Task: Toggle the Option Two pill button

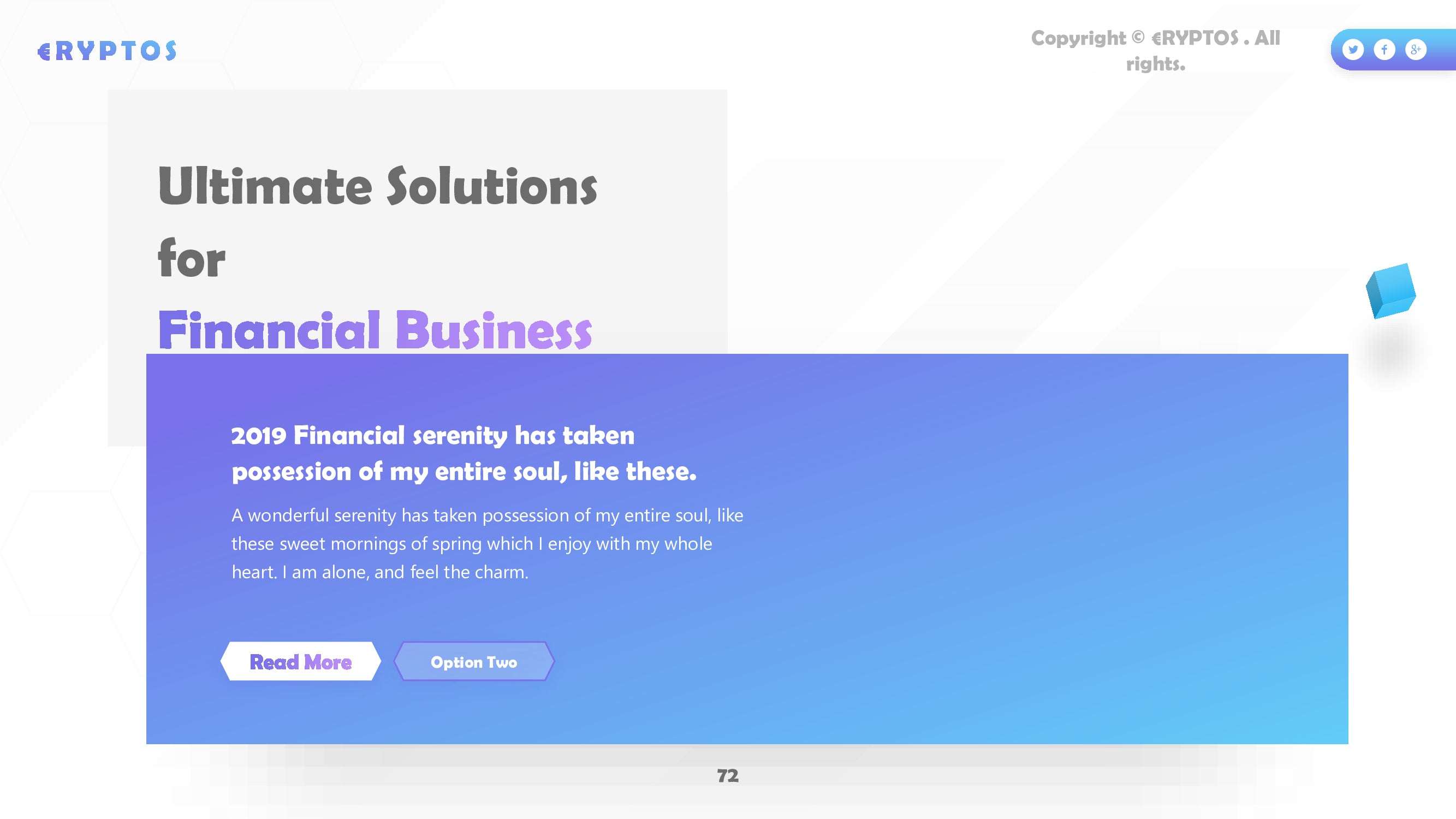Action: click(473, 662)
